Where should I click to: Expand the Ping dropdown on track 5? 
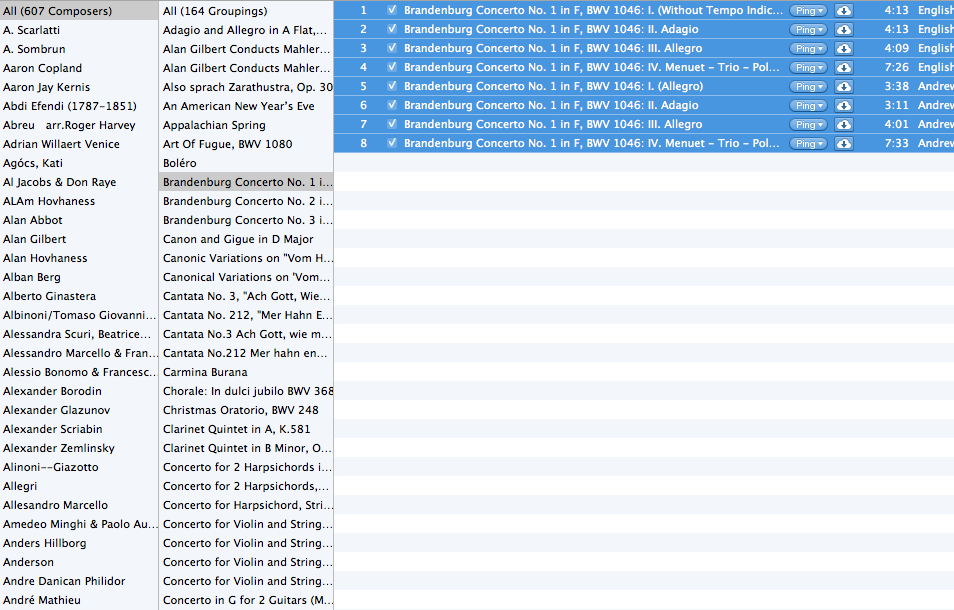click(808, 86)
